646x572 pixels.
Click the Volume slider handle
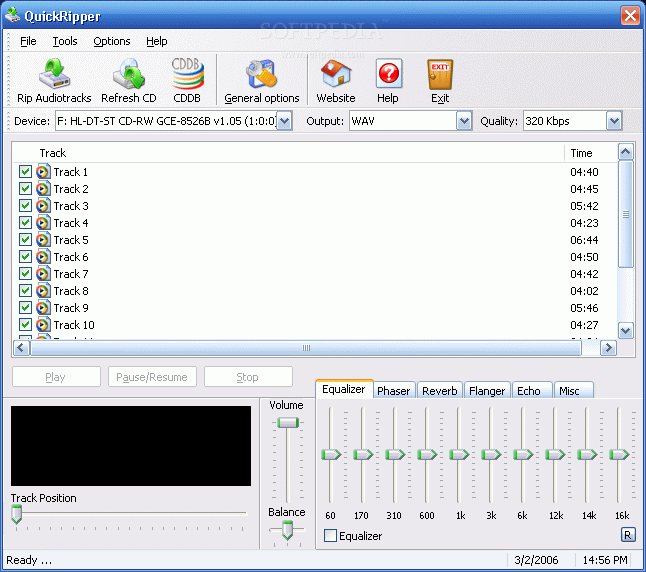coord(287,422)
